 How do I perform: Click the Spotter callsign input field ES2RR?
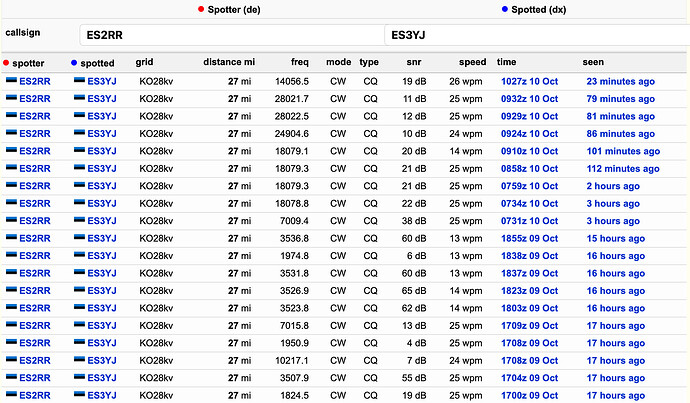pyautogui.click(x=232, y=35)
